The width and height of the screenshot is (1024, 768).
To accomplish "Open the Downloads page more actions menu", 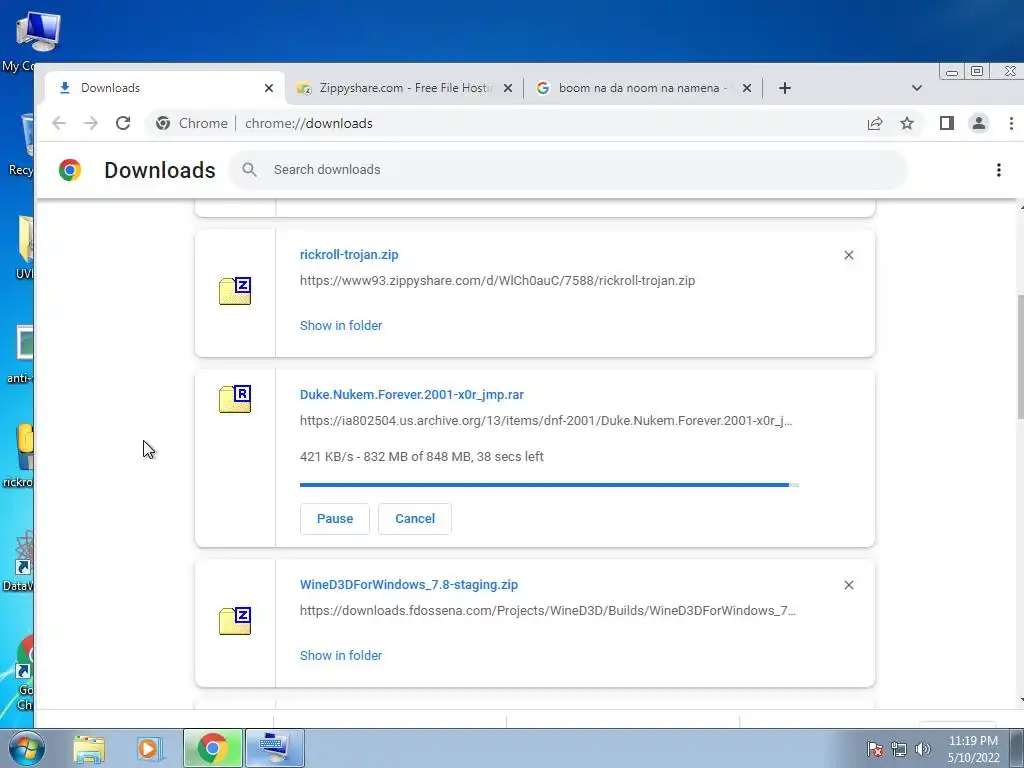I will (998, 170).
